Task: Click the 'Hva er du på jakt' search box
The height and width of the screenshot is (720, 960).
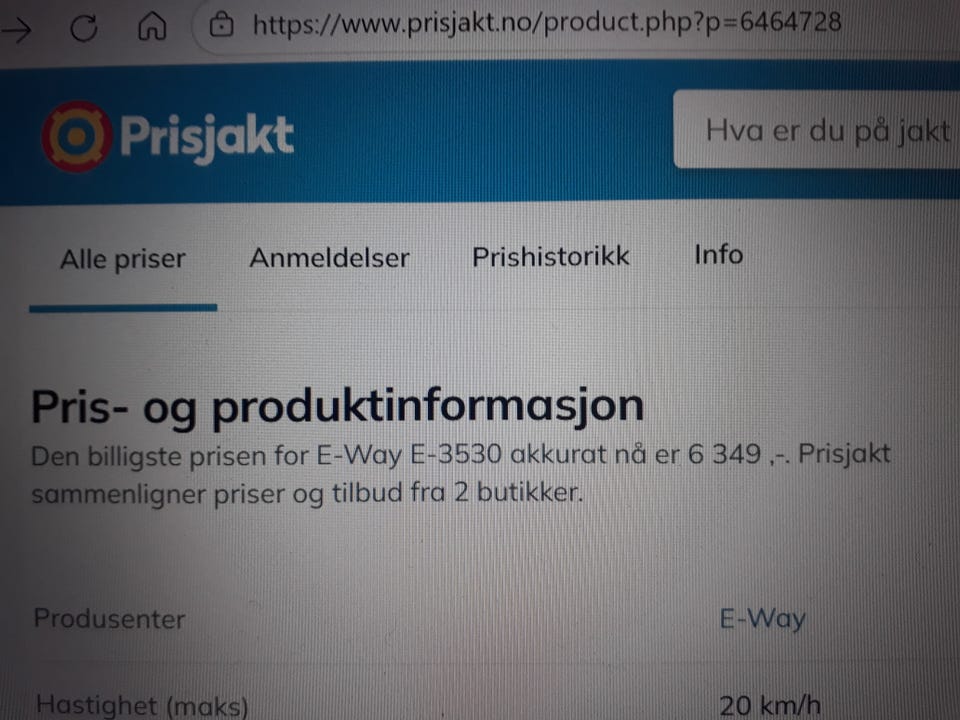Action: coord(817,129)
